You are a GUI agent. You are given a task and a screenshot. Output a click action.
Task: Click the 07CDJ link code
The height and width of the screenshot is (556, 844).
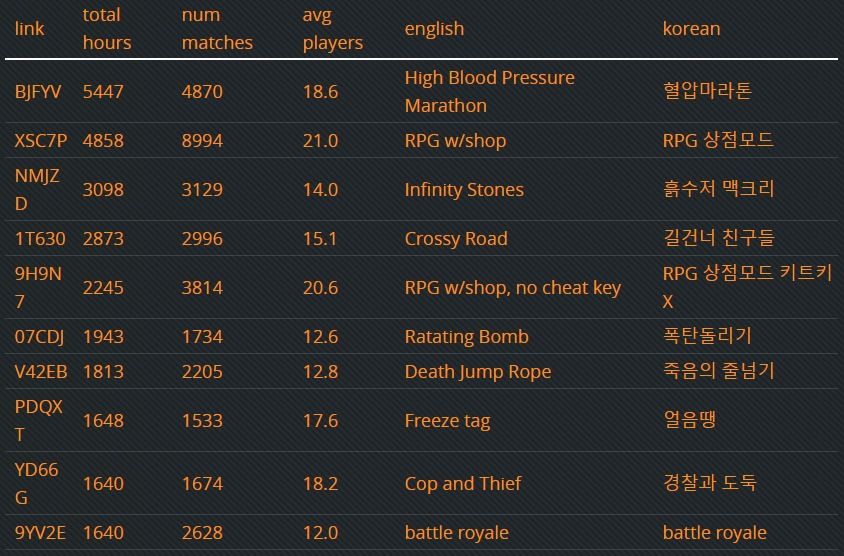(40, 337)
